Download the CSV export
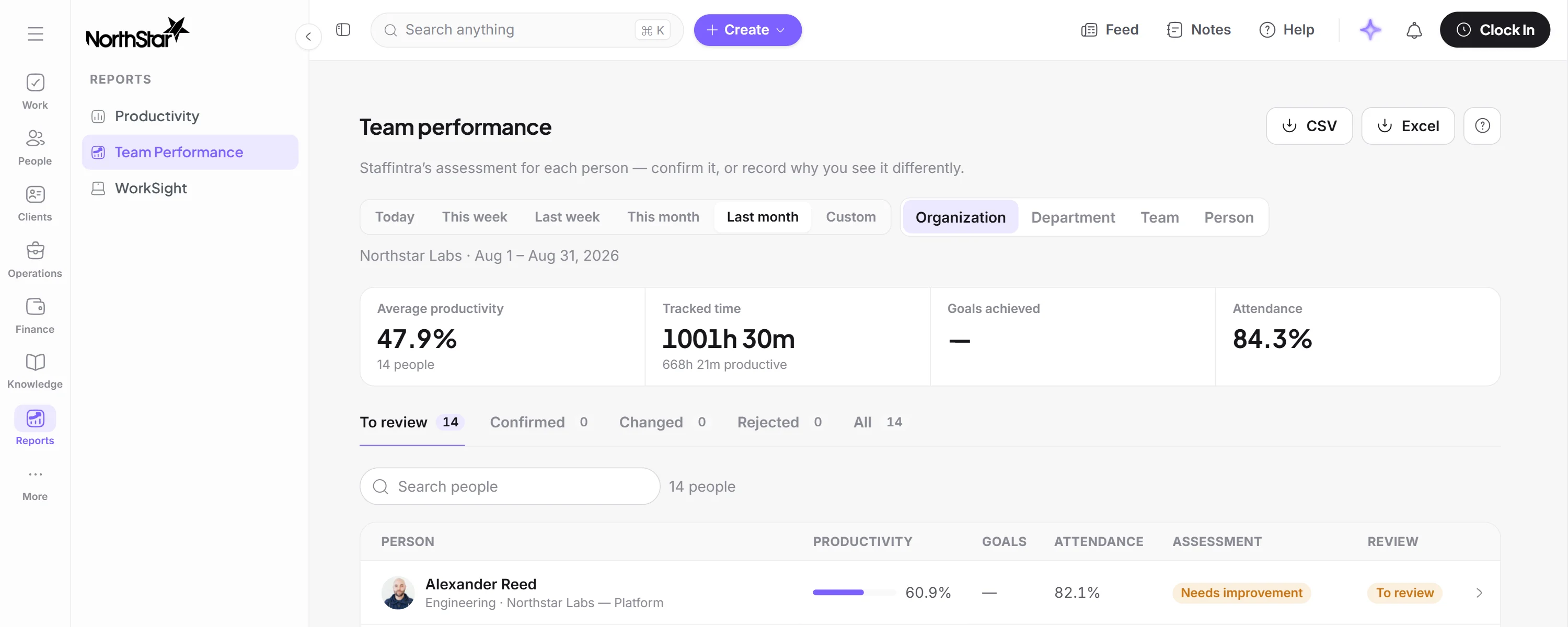Image resolution: width=1568 pixels, height=627 pixels. point(1309,126)
